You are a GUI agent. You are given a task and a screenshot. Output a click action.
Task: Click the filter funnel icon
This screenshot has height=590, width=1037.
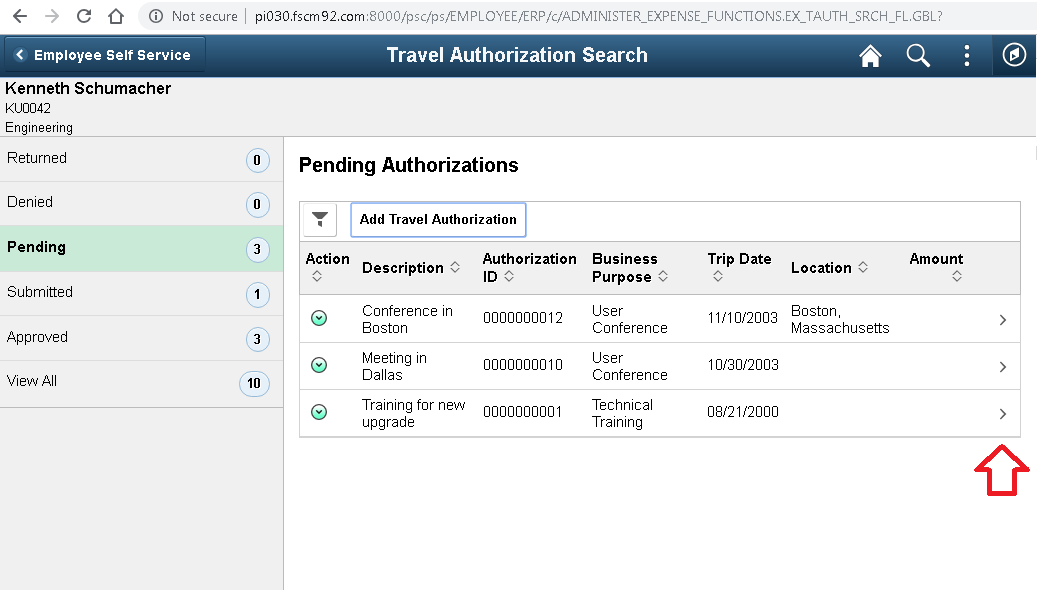coord(319,219)
